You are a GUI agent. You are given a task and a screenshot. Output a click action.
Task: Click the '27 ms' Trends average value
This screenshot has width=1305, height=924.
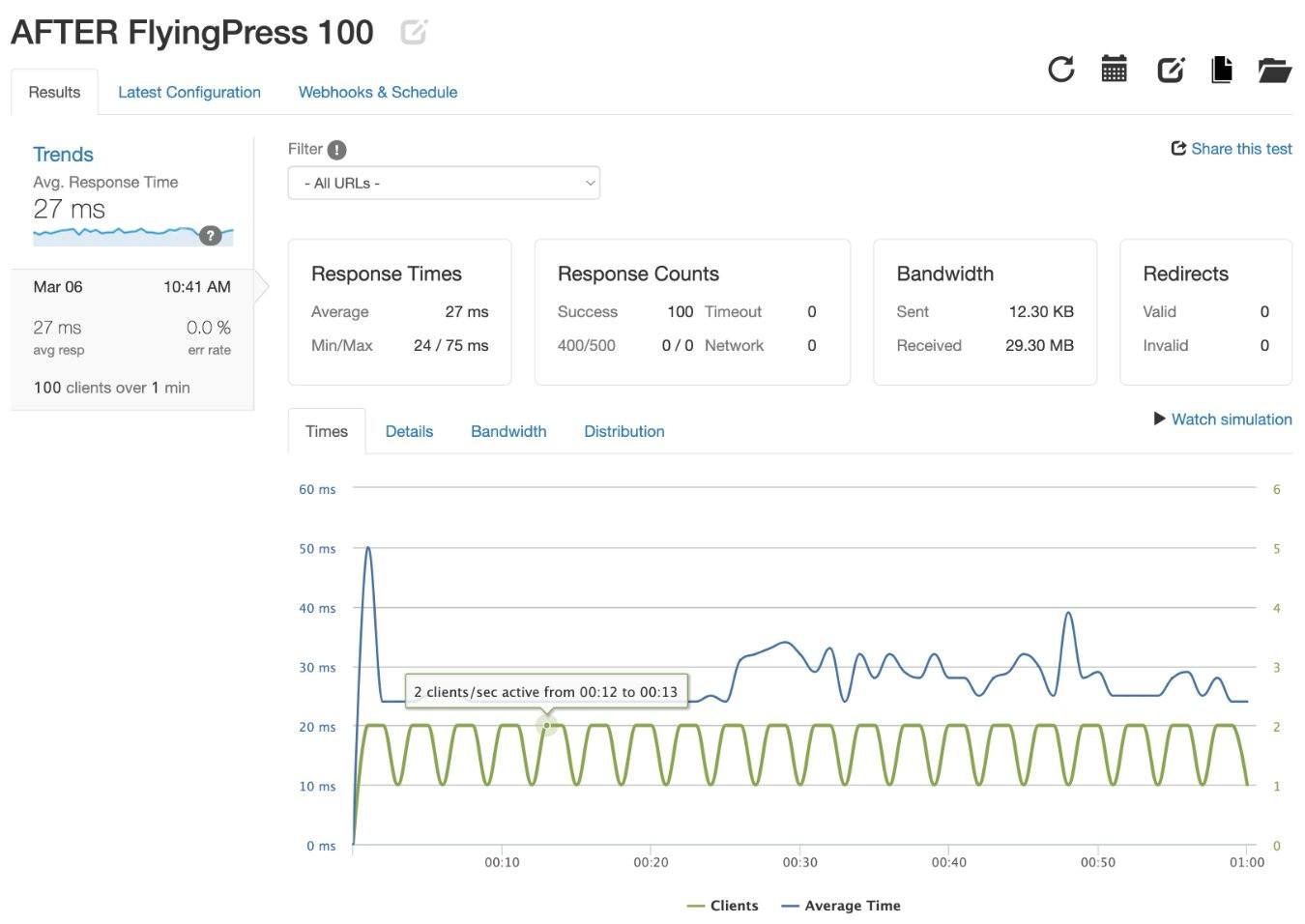click(69, 209)
